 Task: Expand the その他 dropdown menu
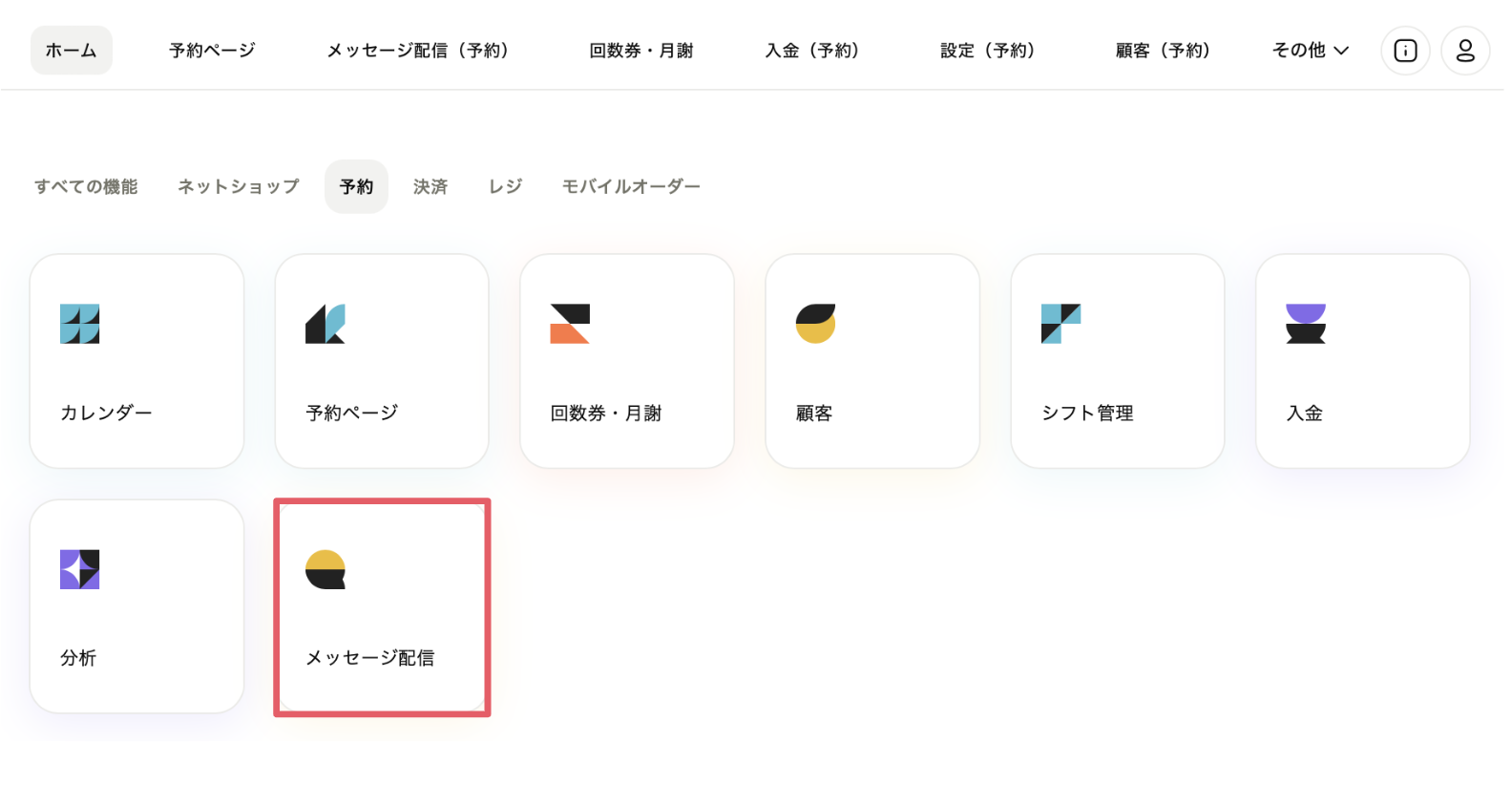[x=1311, y=51]
